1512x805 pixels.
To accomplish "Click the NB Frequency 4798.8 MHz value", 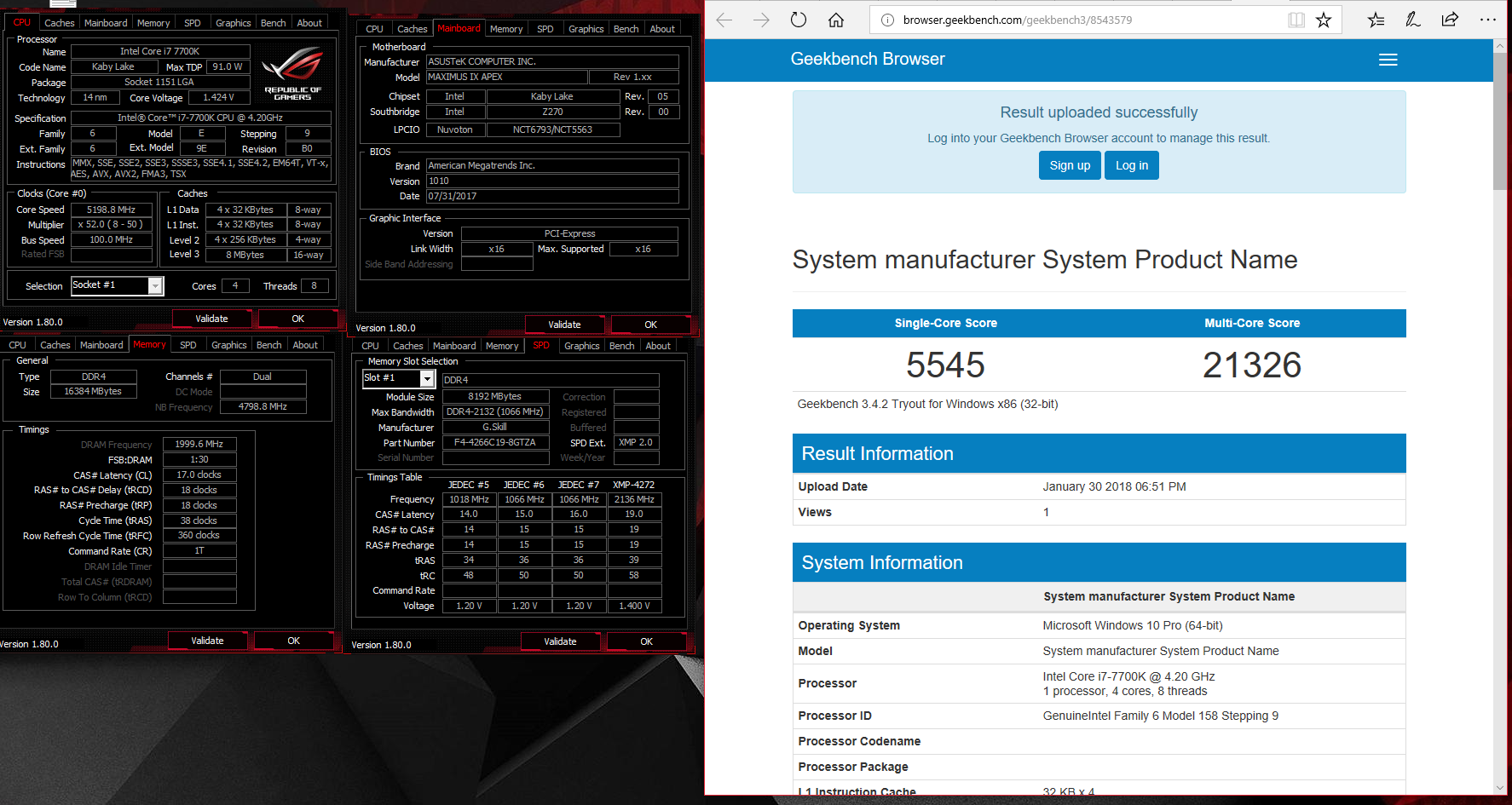I will pos(263,407).
